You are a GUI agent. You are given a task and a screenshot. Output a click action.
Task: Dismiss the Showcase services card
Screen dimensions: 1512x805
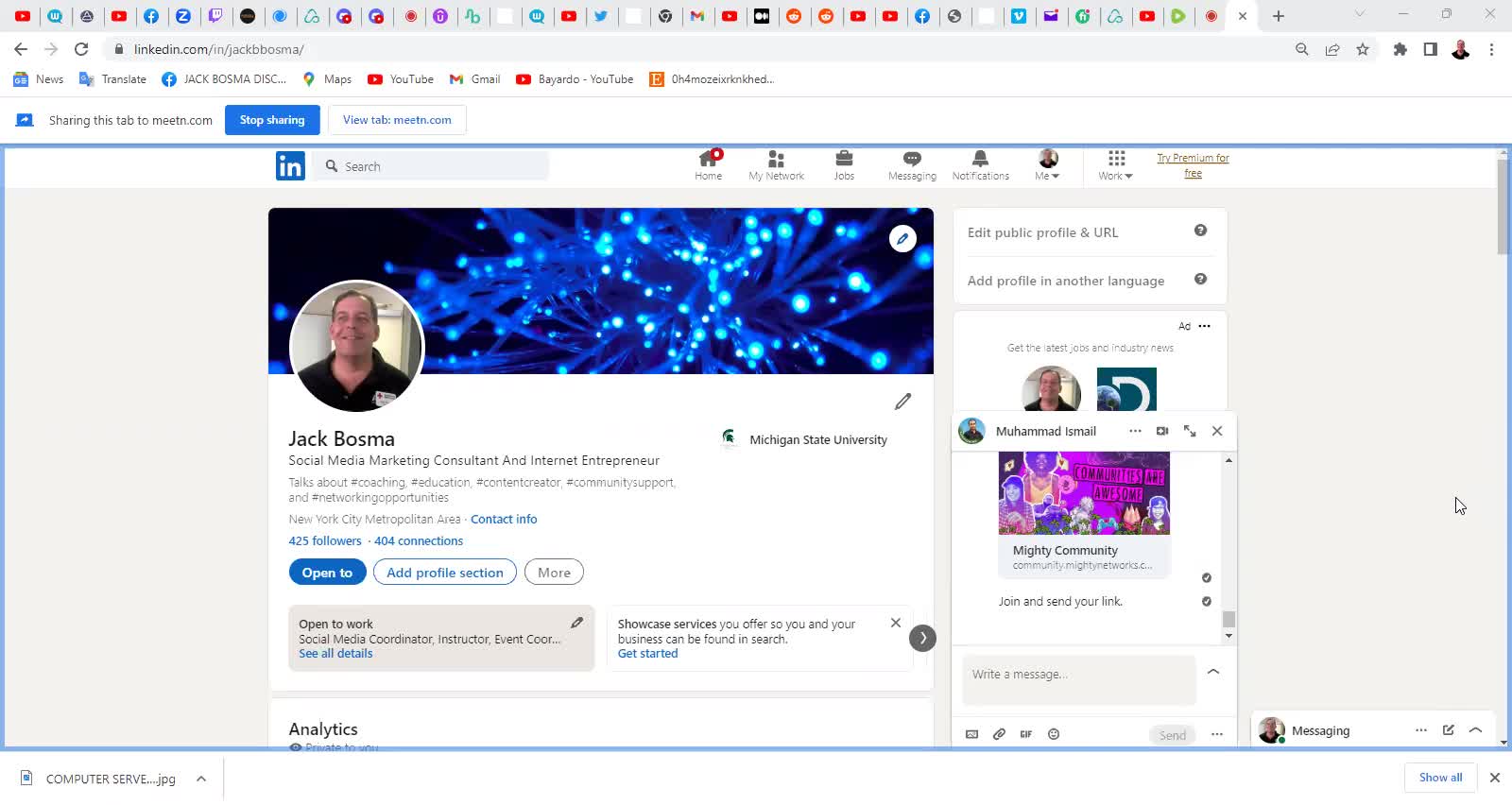pos(896,623)
